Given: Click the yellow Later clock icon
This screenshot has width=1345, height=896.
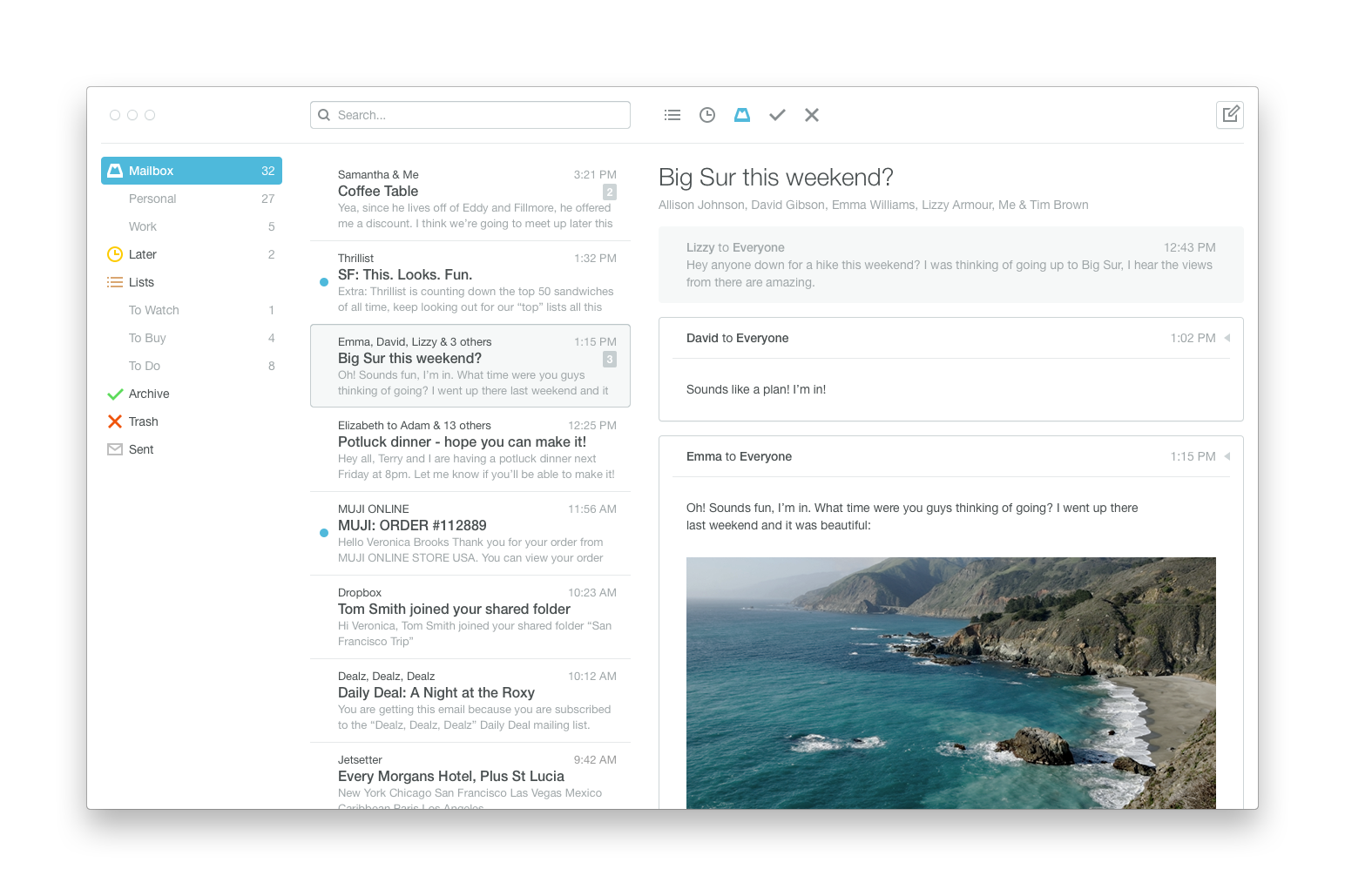Looking at the screenshot, I should tap(115, 254).
